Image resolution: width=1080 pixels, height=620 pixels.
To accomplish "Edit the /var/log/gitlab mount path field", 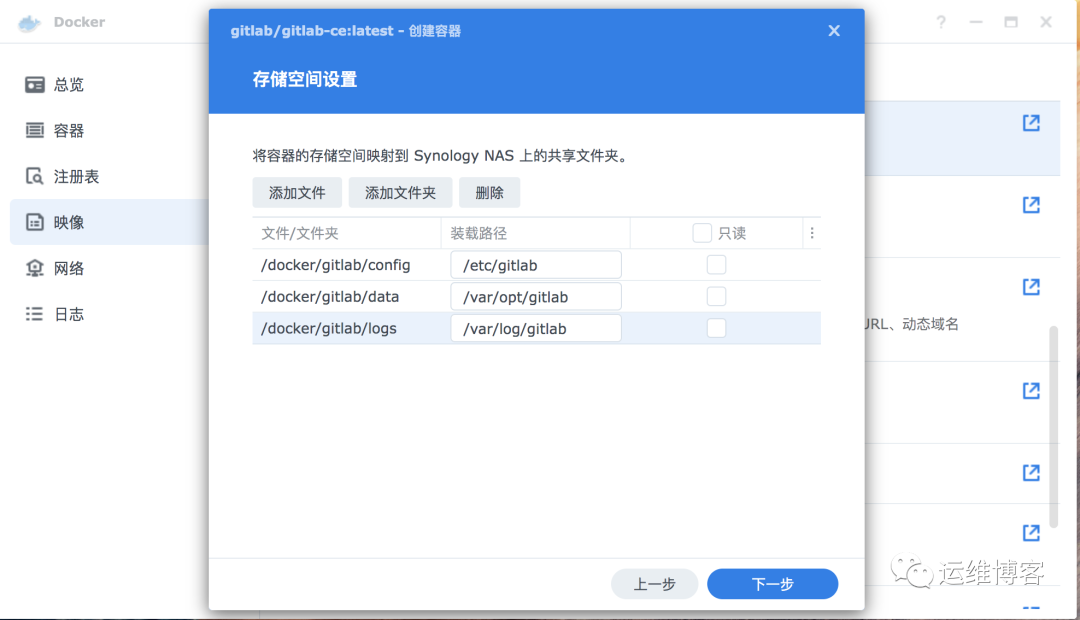I will pyautogui.click(x=536, y=329).
